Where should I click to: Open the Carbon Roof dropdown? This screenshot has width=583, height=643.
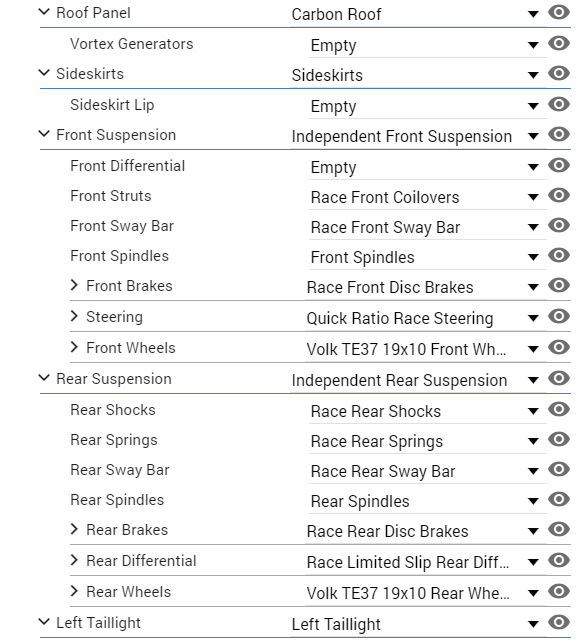click(x=418, y=14)
